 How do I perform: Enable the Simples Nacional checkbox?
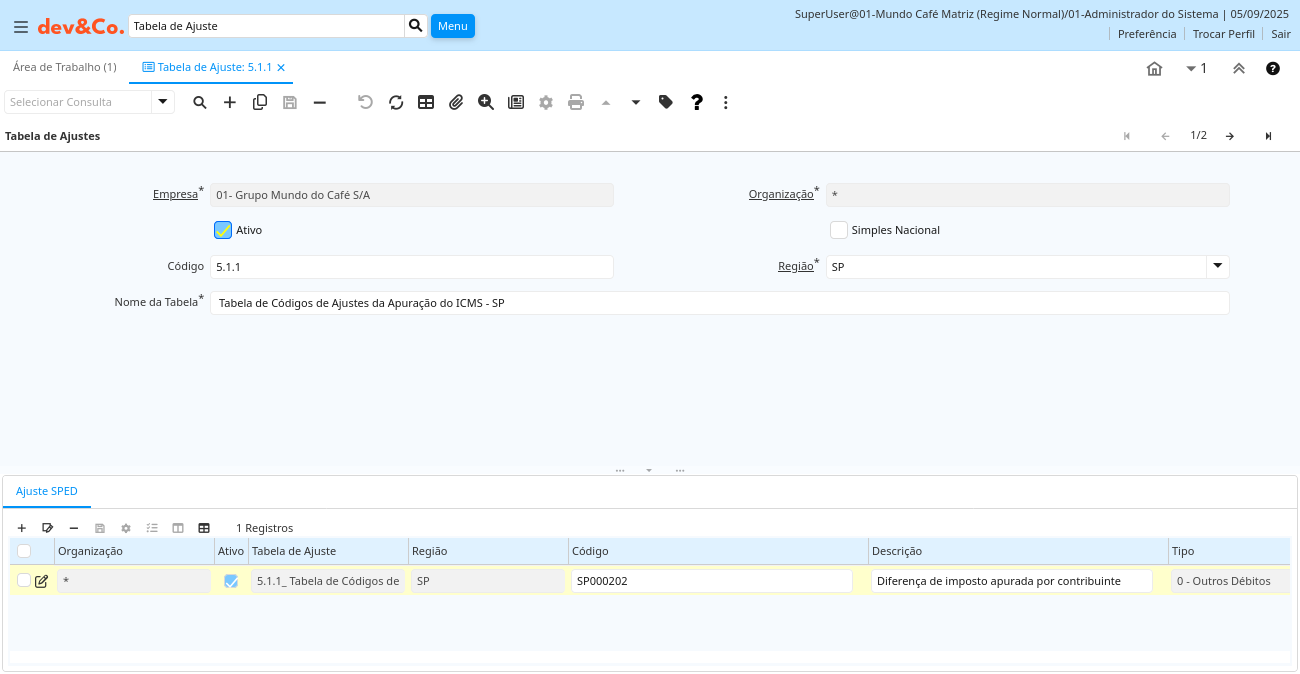tap(839, 230)
